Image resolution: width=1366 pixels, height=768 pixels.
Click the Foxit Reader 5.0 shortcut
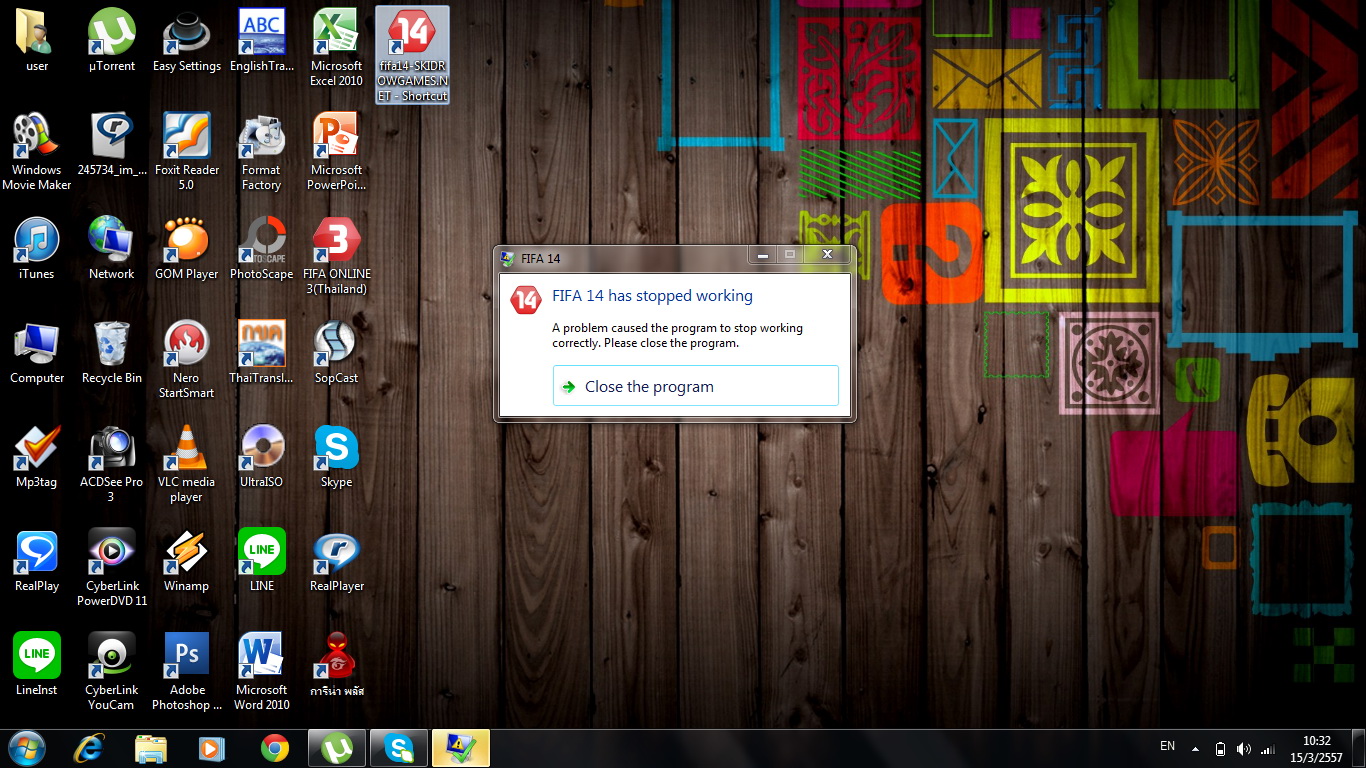tap(187, 137)
